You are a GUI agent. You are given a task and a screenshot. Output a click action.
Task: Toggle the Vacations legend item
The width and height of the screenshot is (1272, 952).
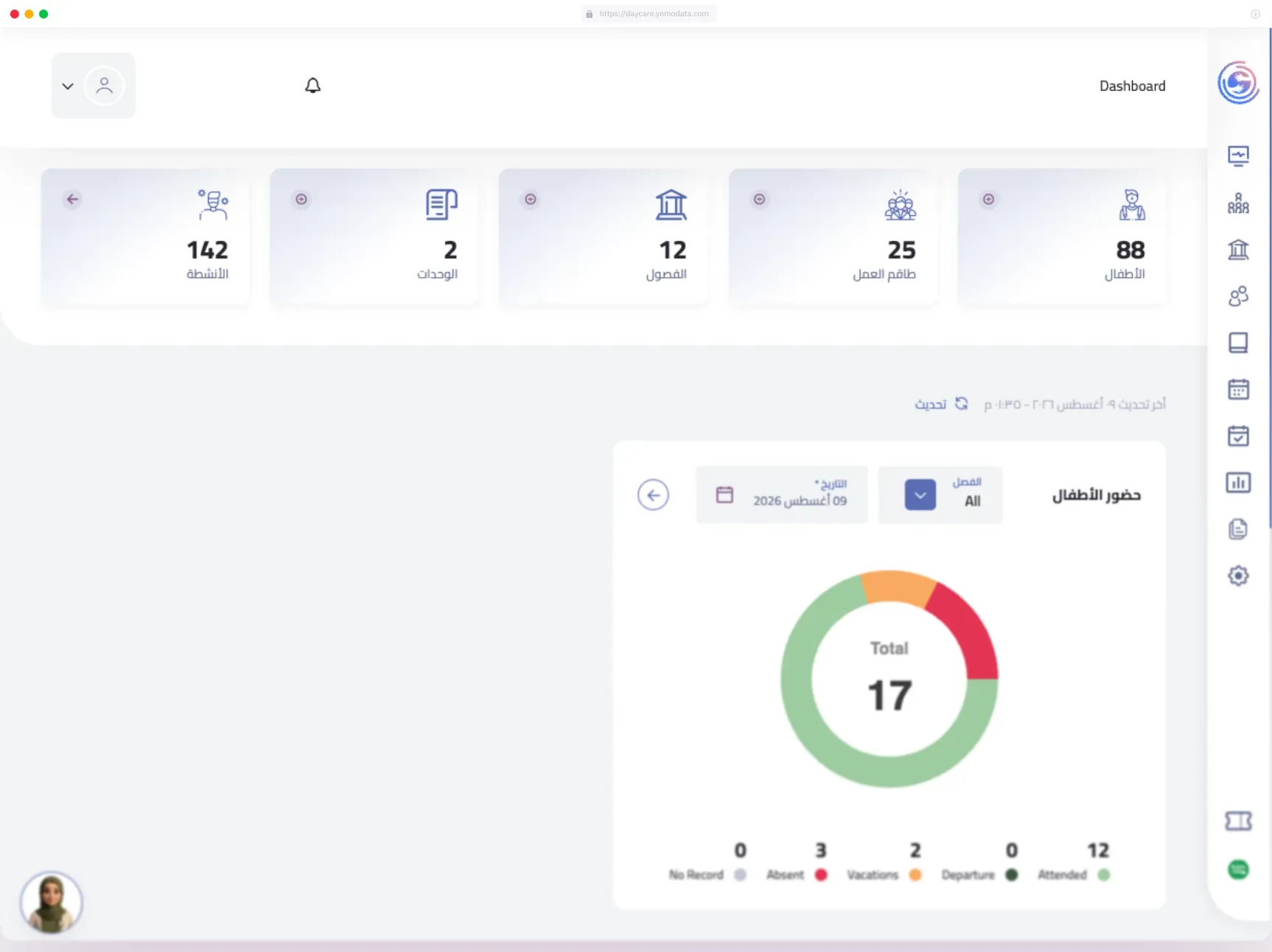[884, 875]
